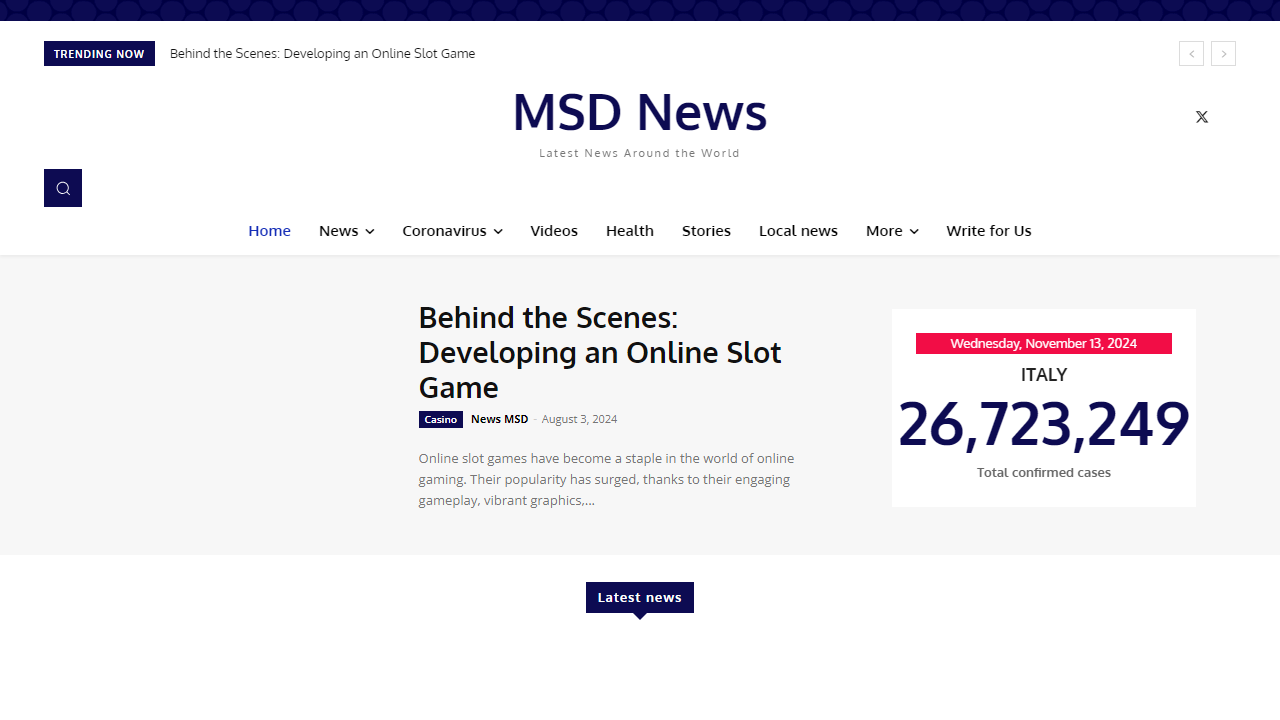Click the Latest news section marker
The width and height of the screenshot is (1280, 720).
coord(639,597)
